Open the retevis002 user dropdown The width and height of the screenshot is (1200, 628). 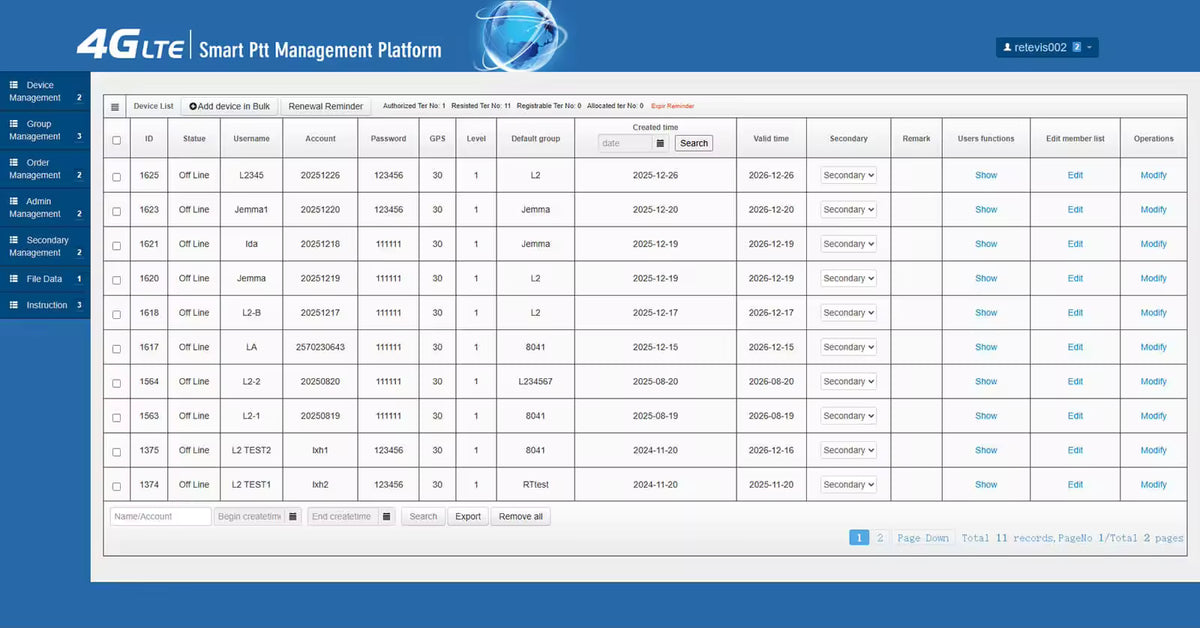1047,47
